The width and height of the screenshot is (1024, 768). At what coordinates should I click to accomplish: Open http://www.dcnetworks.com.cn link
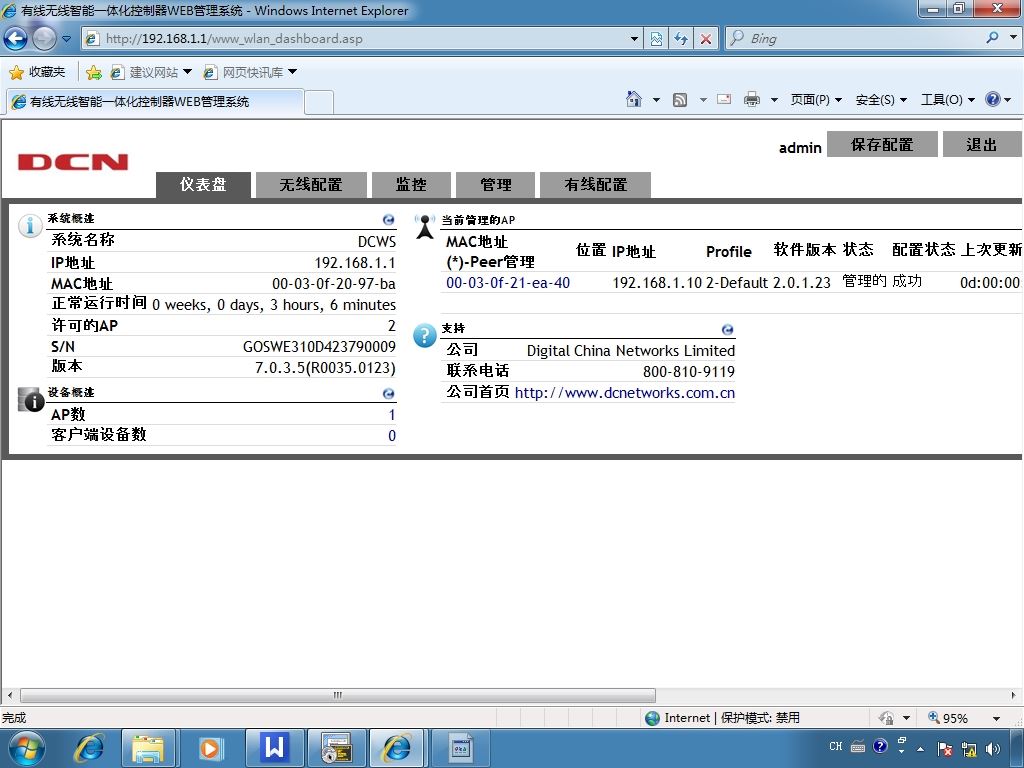pos(624,392)
